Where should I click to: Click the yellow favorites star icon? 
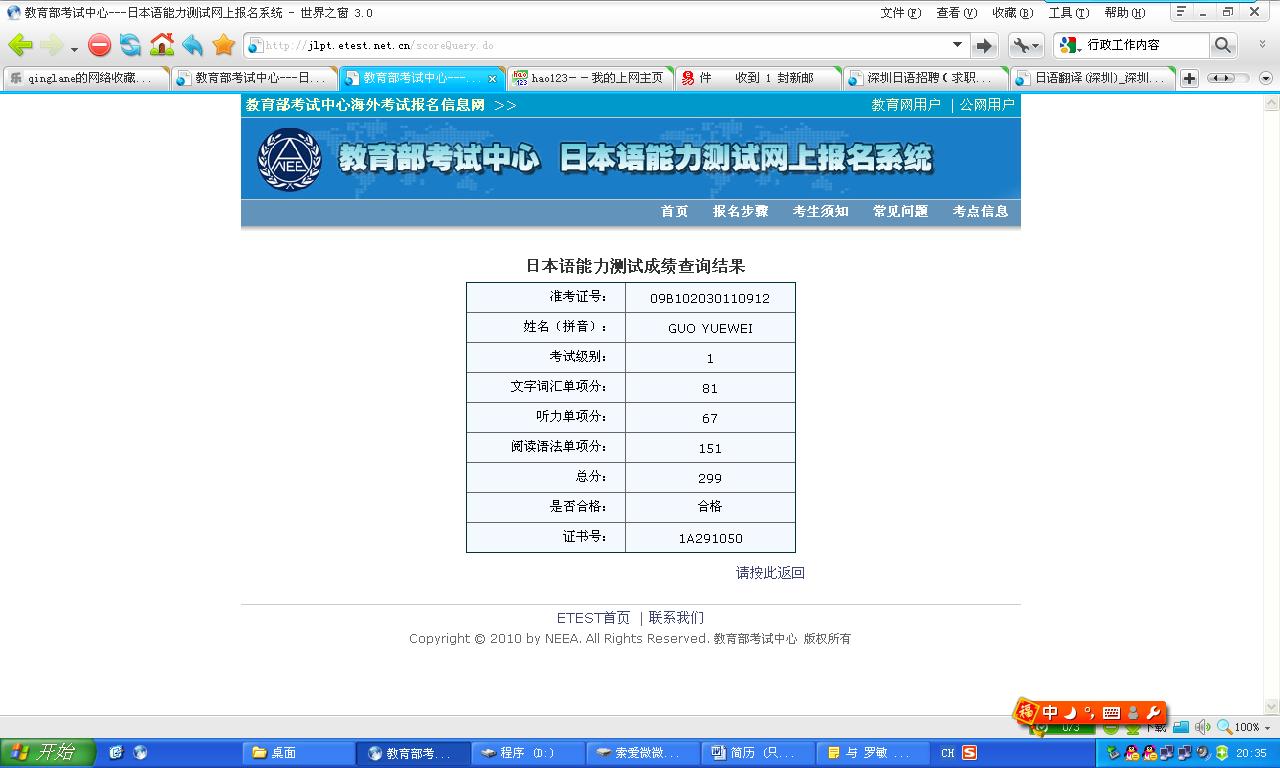pyautogui.click(x=222, y=45)
